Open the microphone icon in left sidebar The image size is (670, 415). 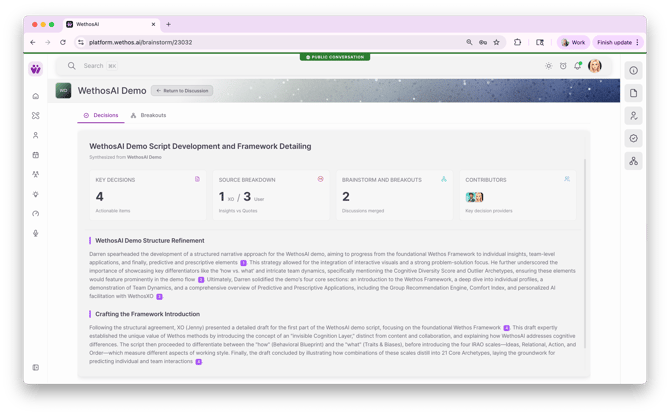[36, 233]
